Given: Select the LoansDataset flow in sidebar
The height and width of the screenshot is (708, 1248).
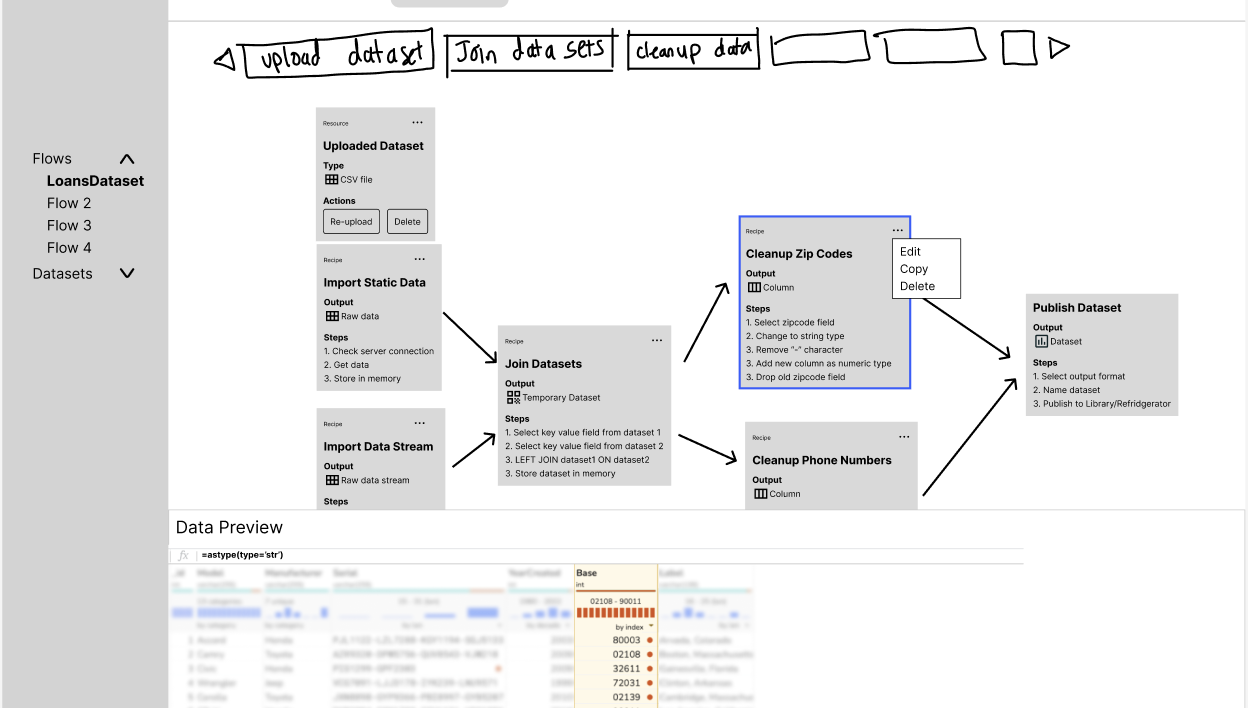Looking at the screenshot, I should pos(95,181).
